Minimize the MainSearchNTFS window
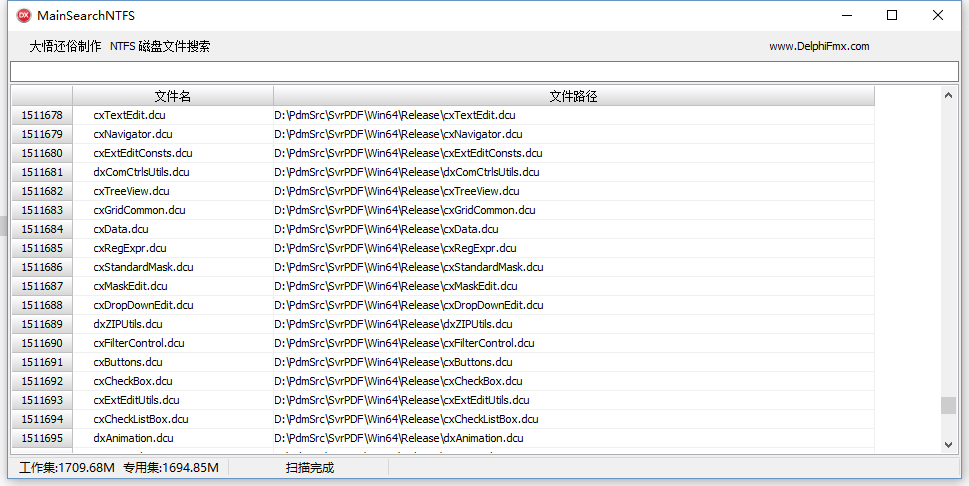This screenshot has width=969, height=486. point(846,15)
